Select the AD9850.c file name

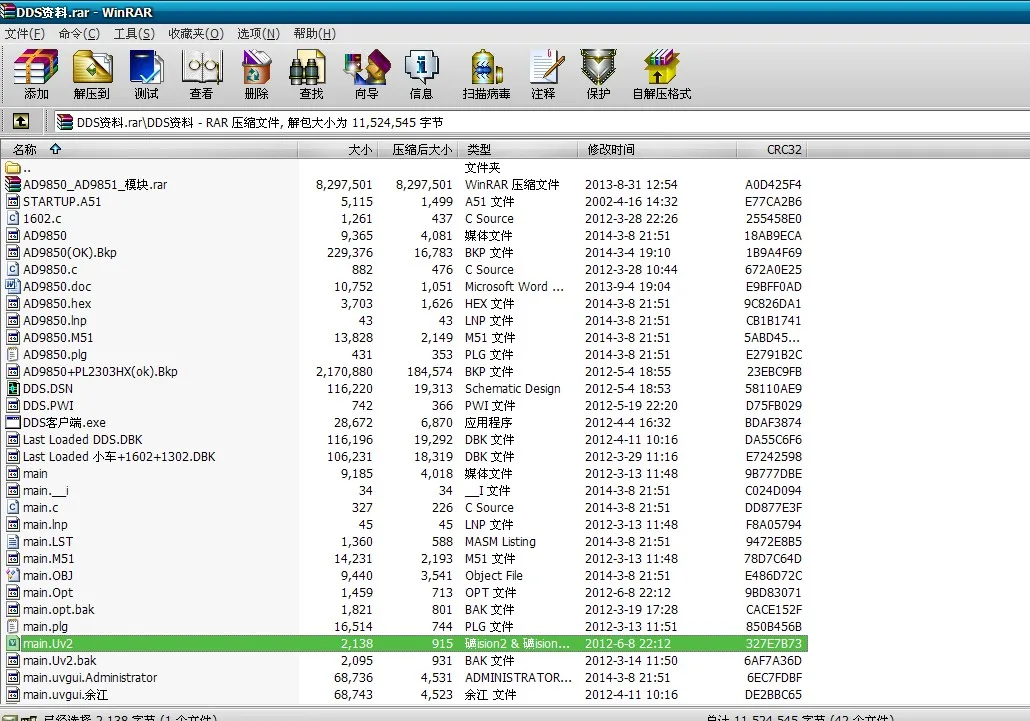50,270
